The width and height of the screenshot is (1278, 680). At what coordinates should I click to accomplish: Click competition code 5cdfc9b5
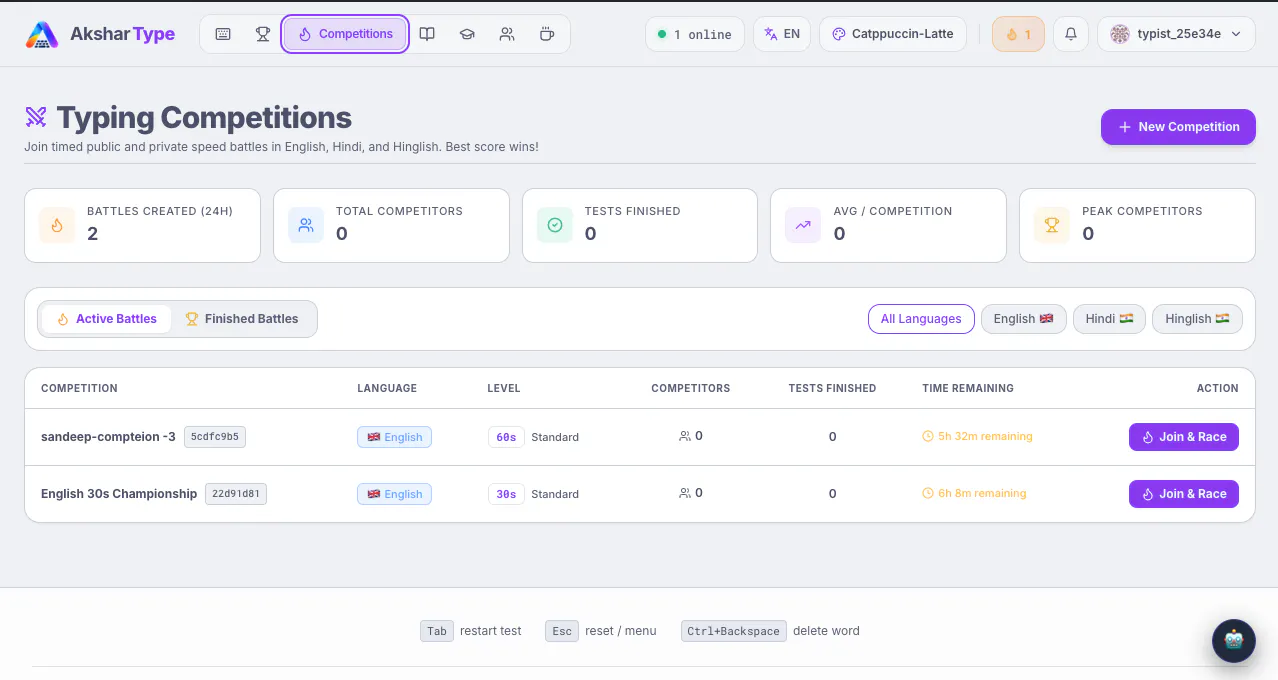click(215, 437)
